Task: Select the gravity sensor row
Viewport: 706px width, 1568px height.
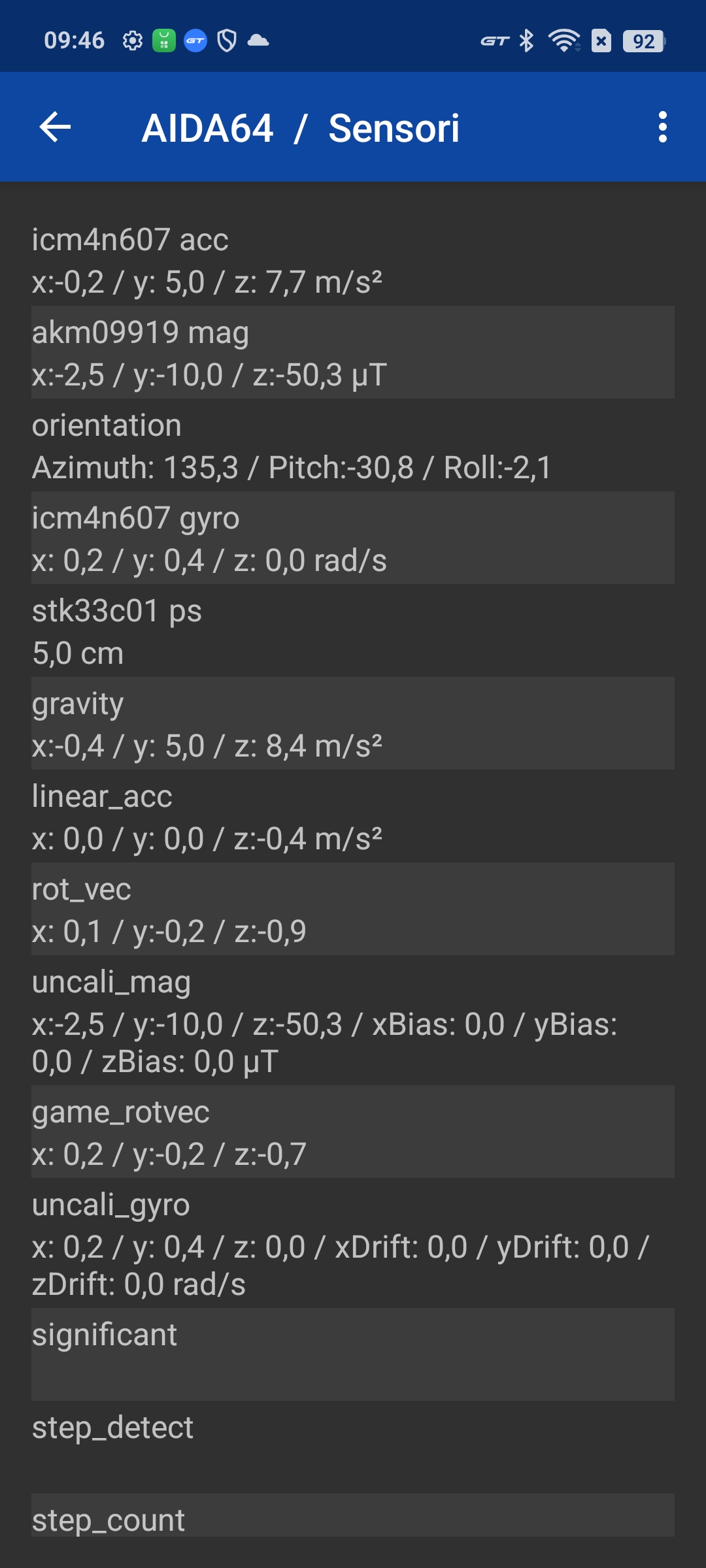Action: [x=353, y=724]
